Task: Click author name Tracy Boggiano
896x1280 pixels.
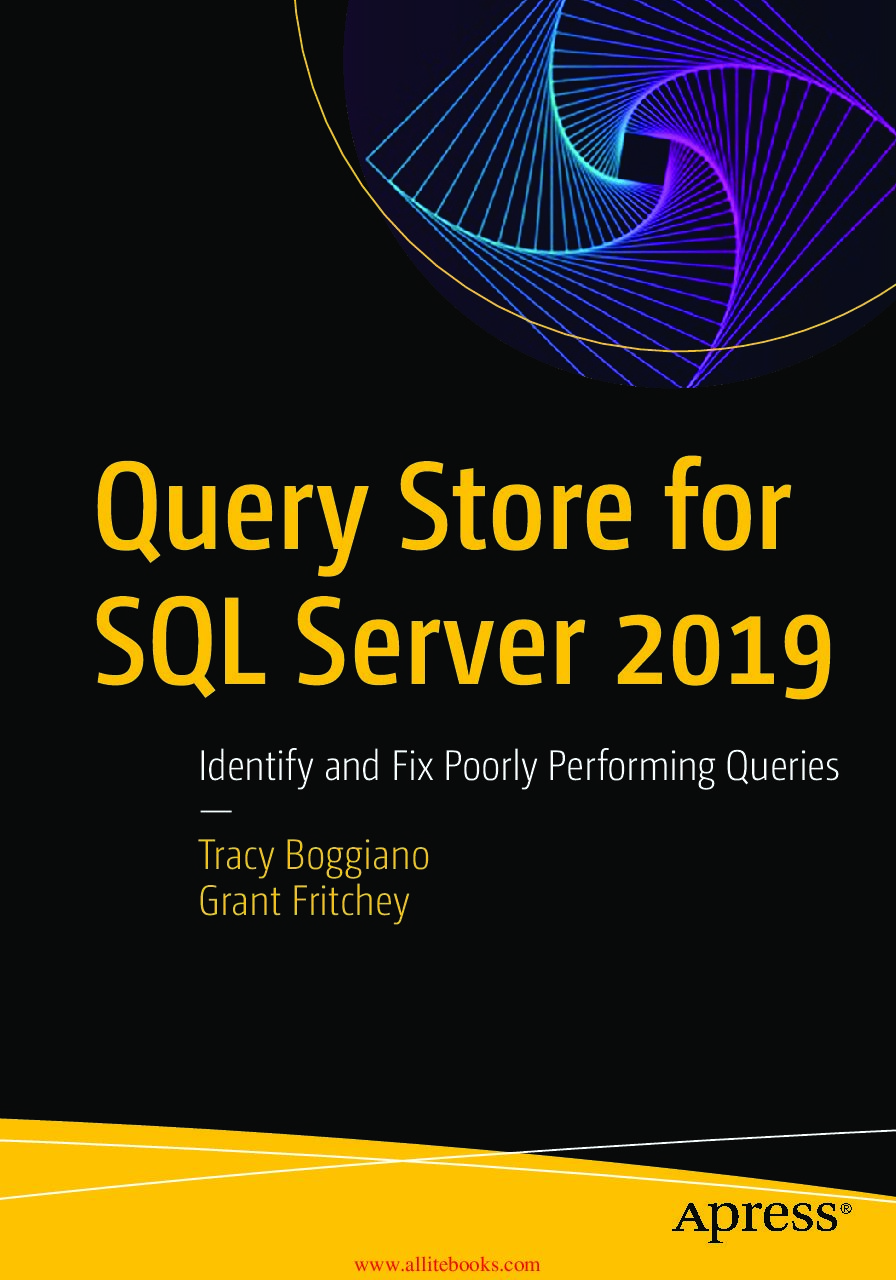Action: click(314, 857)
